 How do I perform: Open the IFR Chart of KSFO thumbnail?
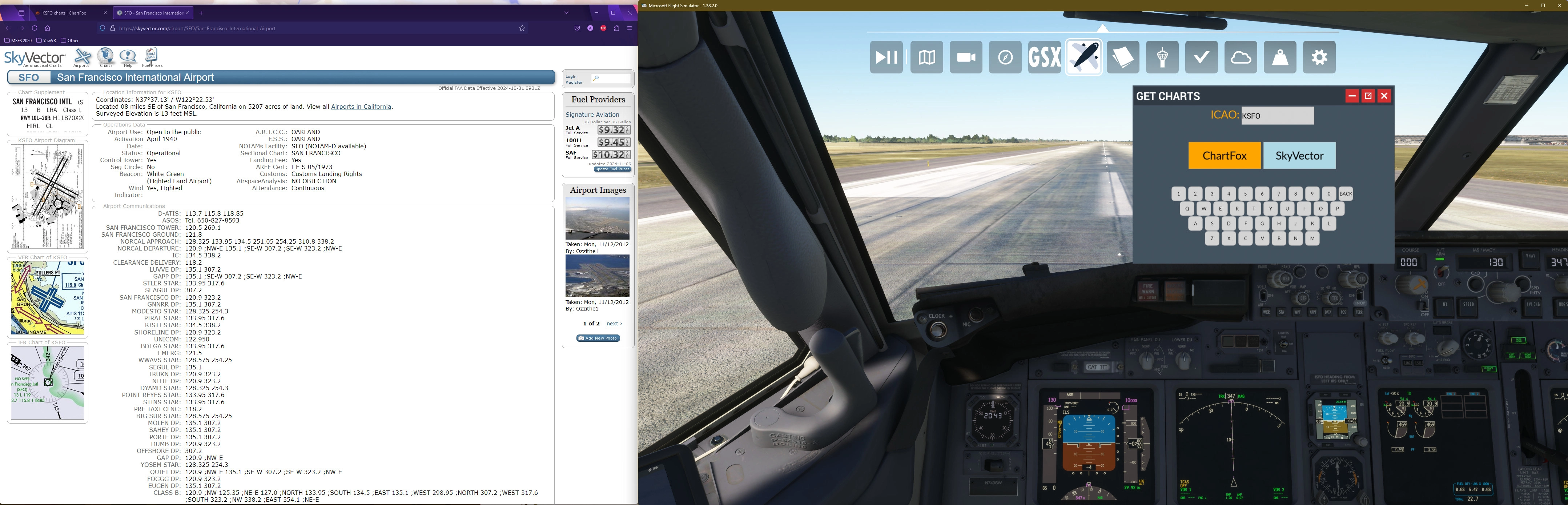coord(48,382)
